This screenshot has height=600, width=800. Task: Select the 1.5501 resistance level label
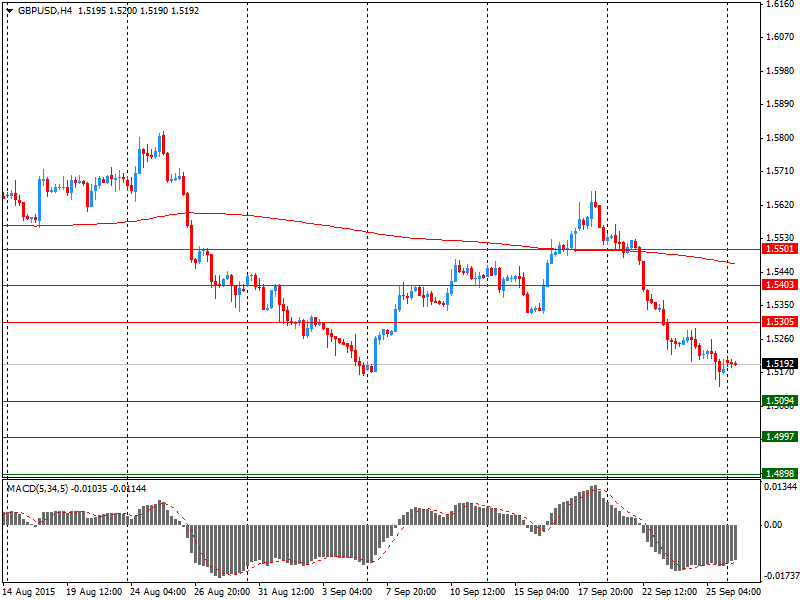[x=779, y=249]
